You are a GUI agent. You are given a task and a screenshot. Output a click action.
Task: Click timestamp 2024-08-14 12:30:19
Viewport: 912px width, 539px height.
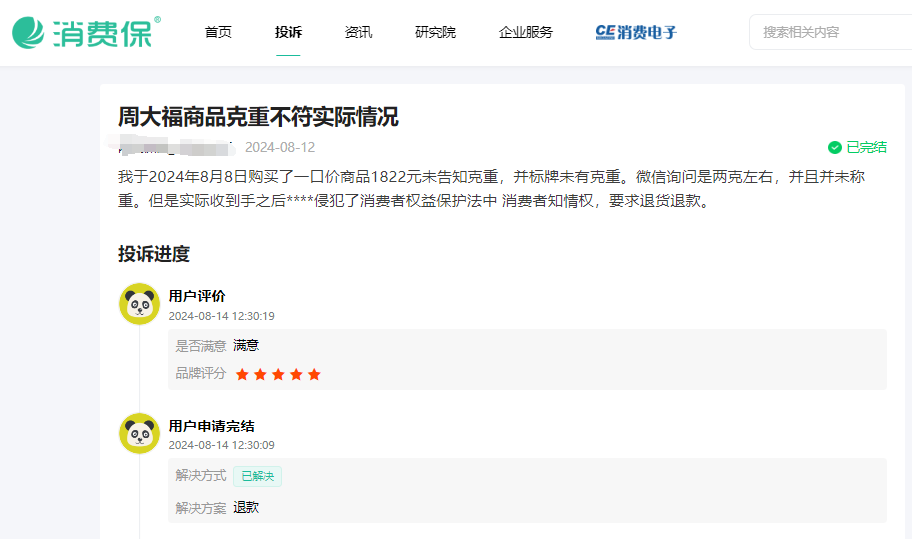222,316
